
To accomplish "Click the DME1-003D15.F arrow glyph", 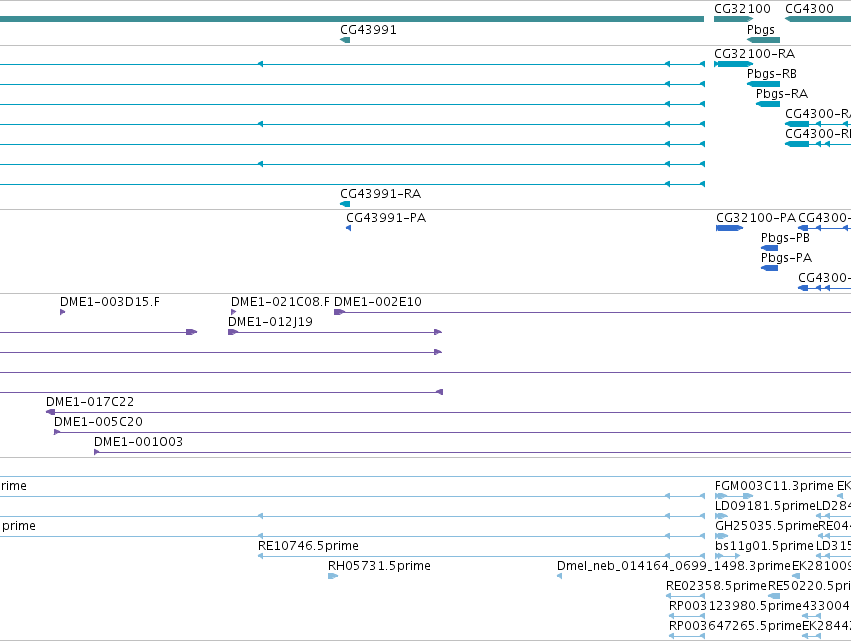I will [x=62, y=312].
